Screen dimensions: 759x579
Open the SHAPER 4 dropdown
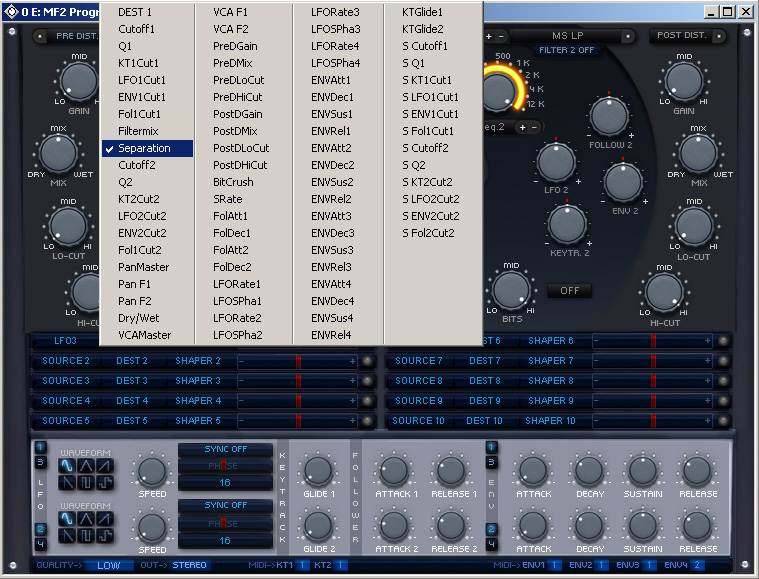pos(198,401)
